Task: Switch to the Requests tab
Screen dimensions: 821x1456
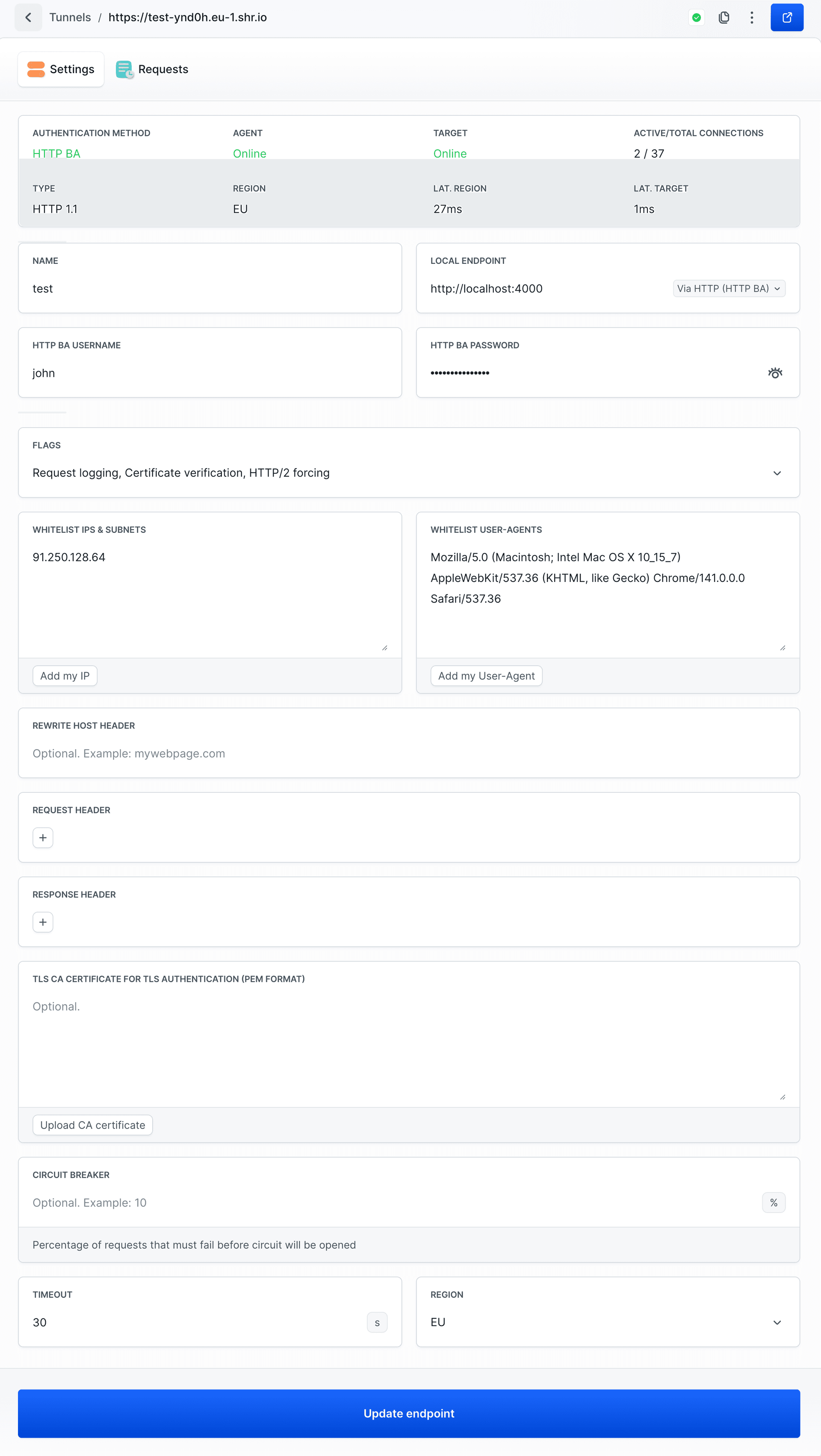Action: point(153,70)
